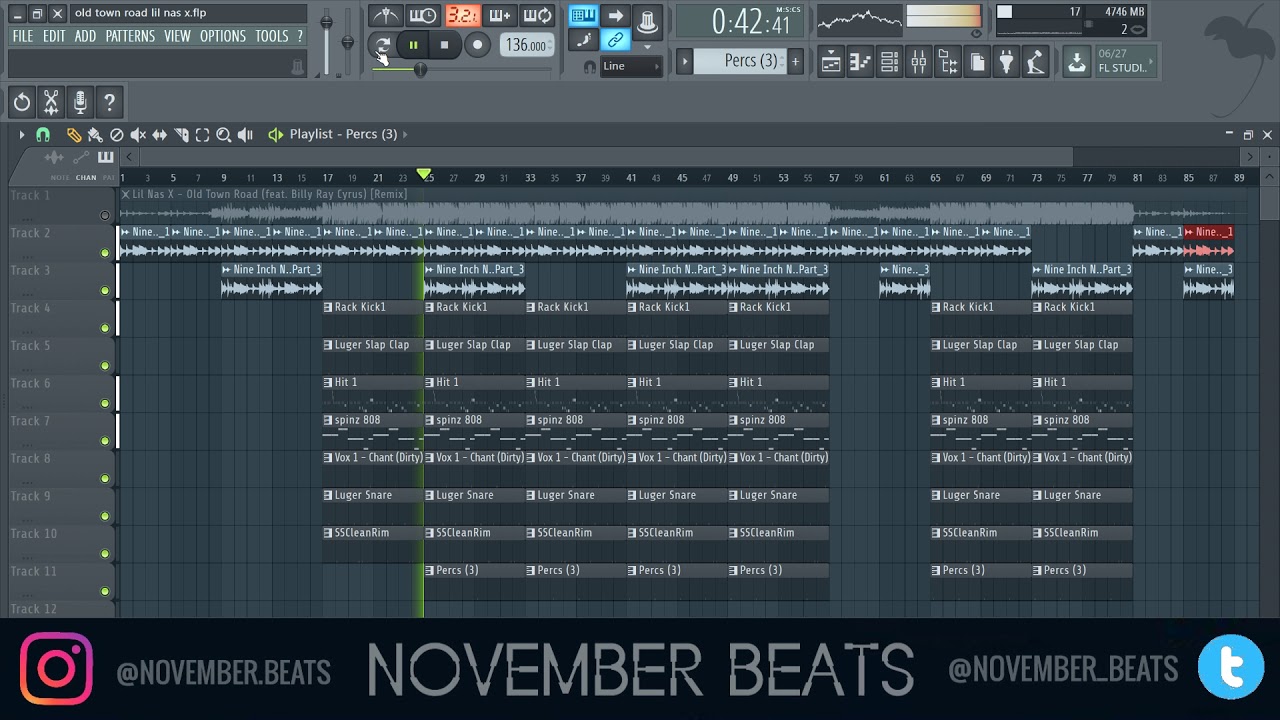Image resolution: width=1280 pixels, height=720 pixels.
Task: Switch pattern/song mode button
Action: click(382, 44)
